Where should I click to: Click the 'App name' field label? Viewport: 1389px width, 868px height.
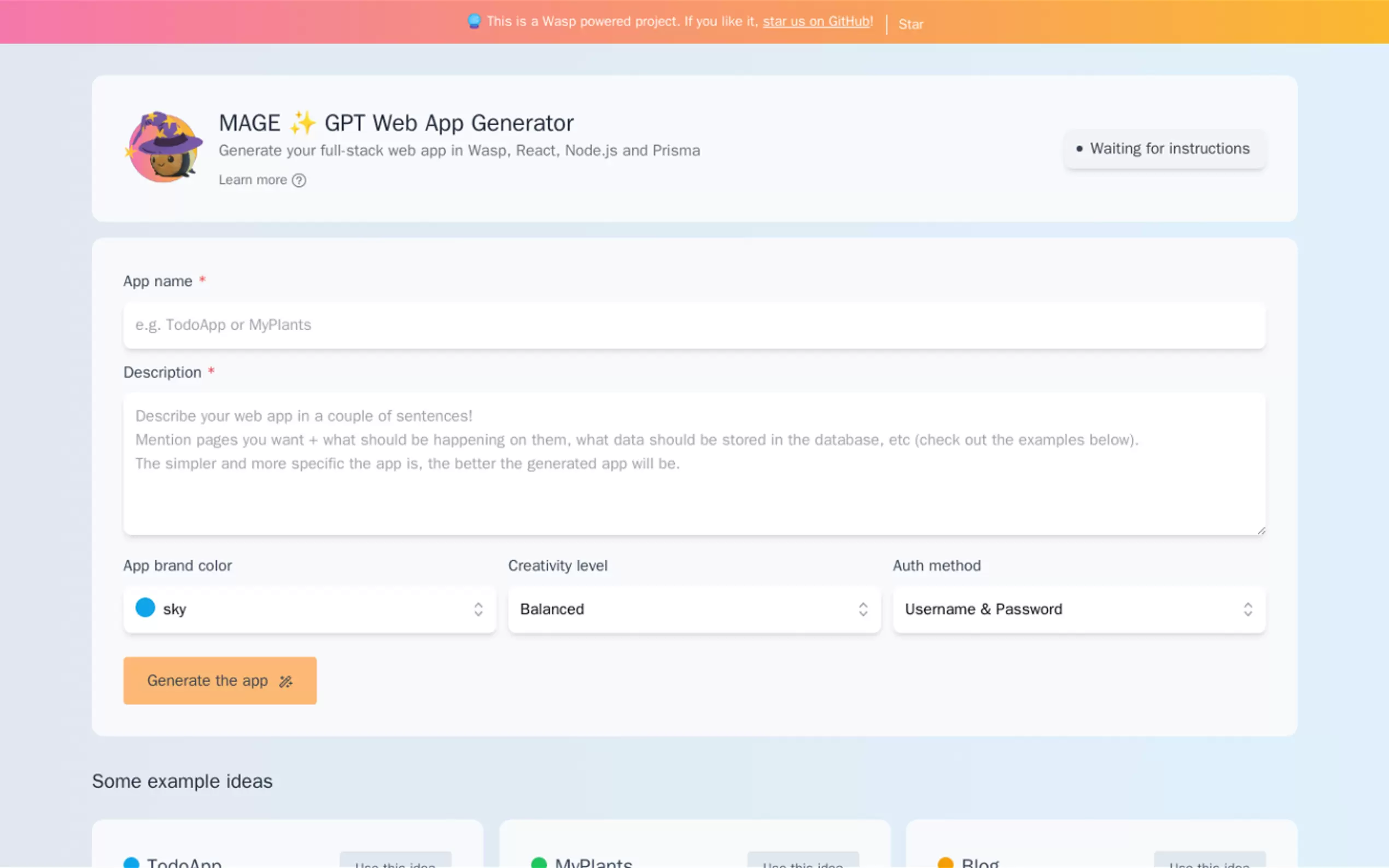158,281
